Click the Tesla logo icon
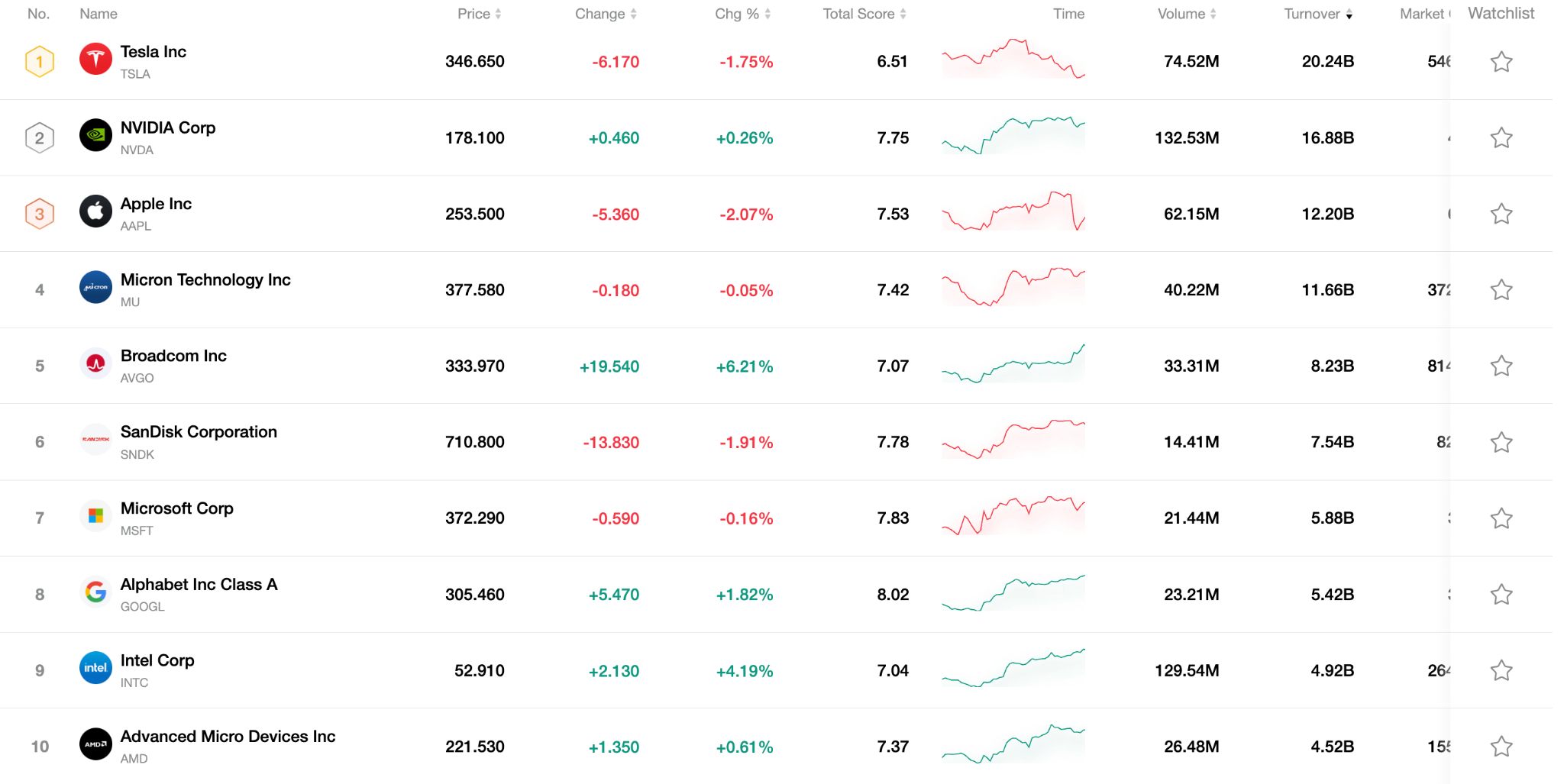Image resolution: width=1564 pixels, height=784 pixels. (x=95, y=61)
